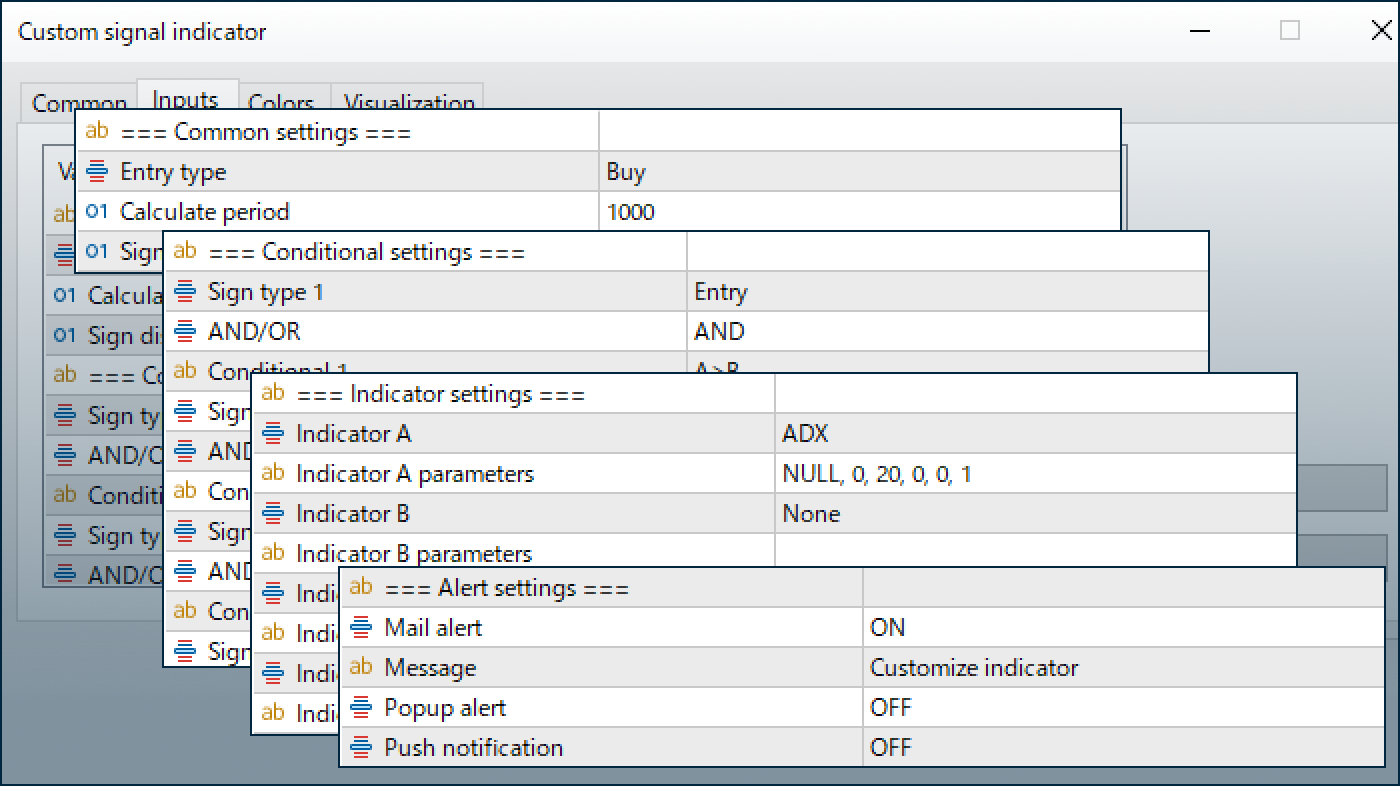Open the Popup alert value OFF
This screenshot has width=1400, height=786.
click(1123, 708)
